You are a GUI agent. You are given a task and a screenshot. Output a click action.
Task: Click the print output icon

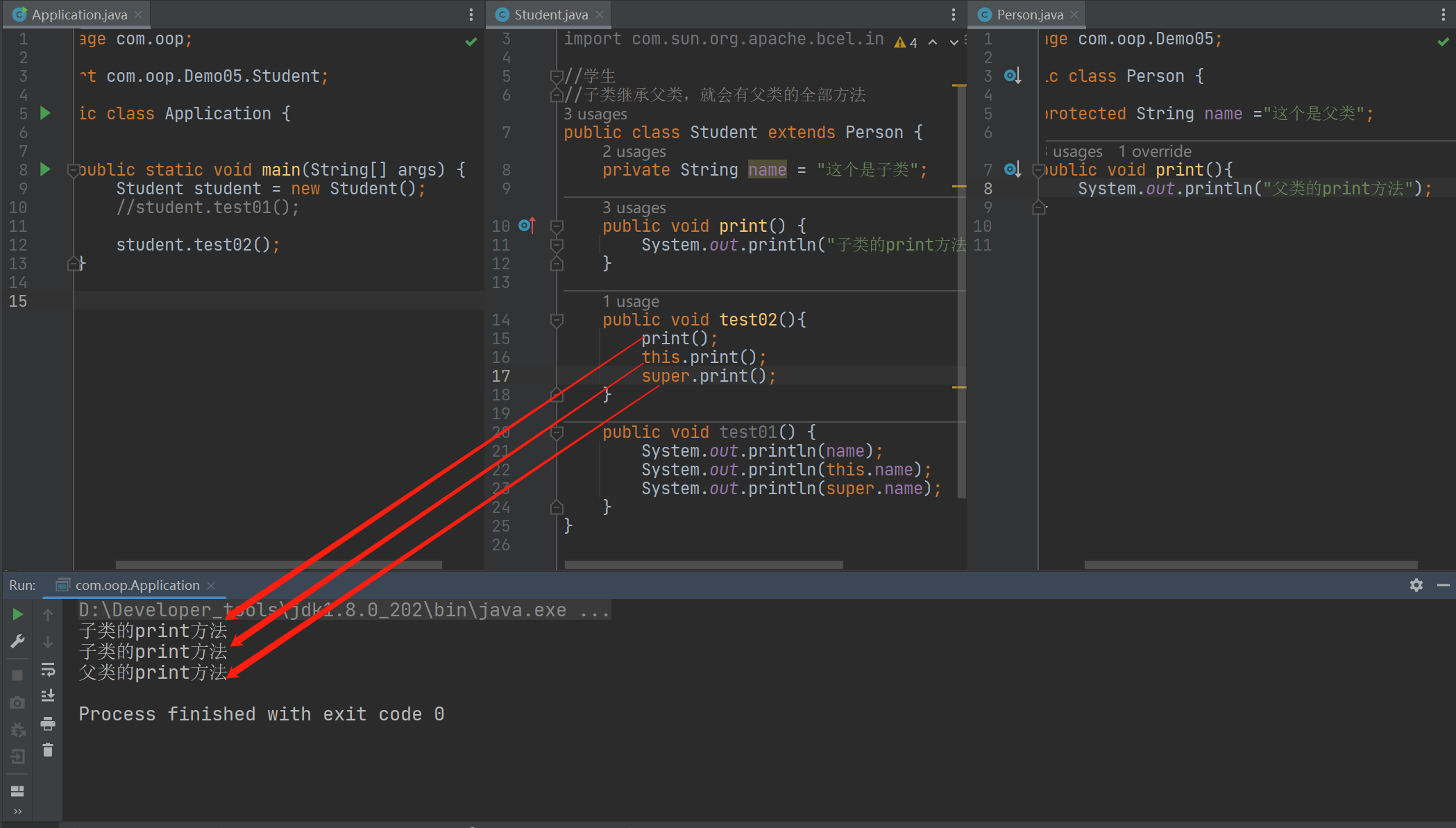48,724
